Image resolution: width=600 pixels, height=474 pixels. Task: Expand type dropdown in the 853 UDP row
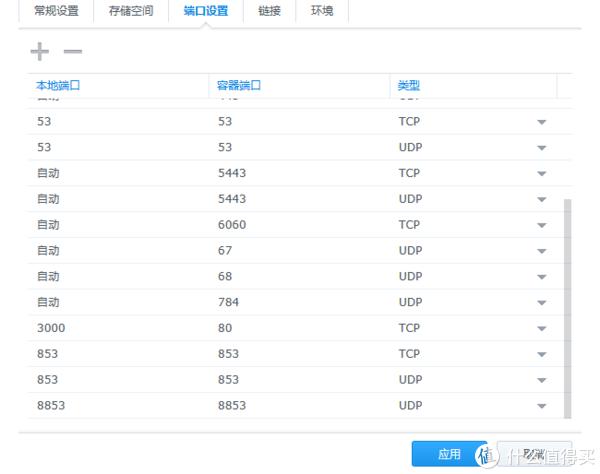(541, 380)
